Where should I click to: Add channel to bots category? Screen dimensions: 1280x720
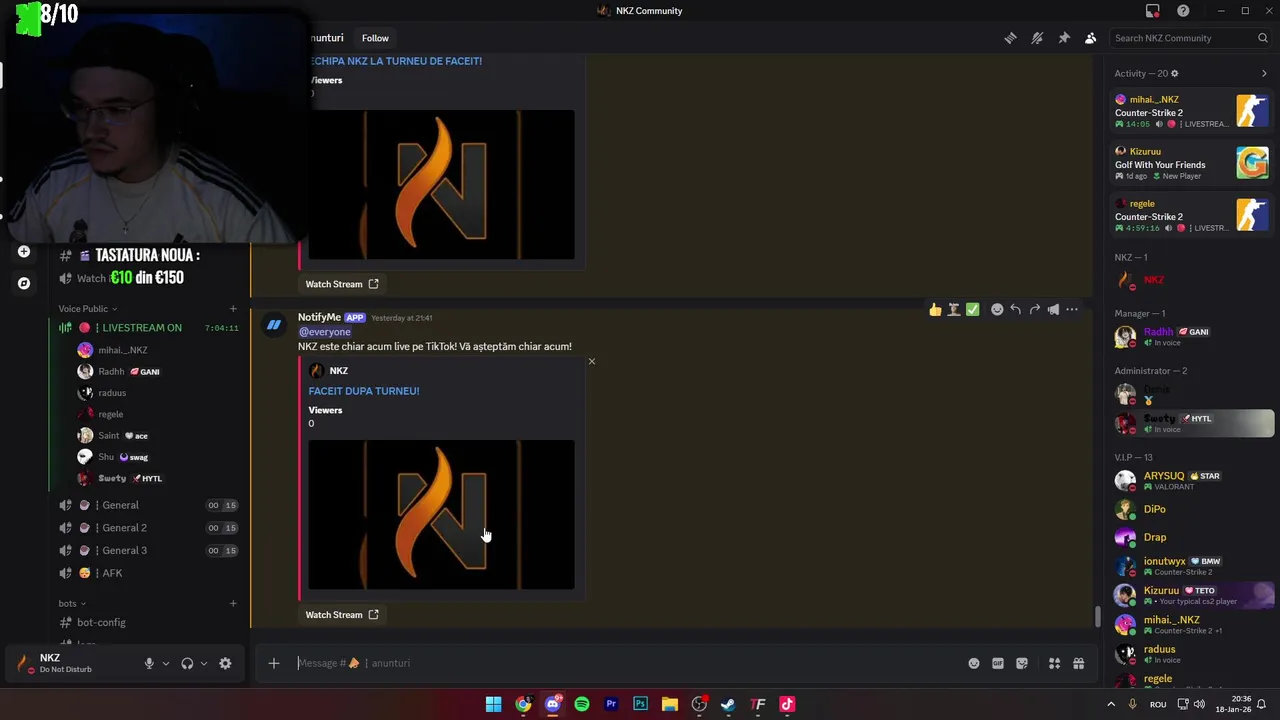point(233,603)
